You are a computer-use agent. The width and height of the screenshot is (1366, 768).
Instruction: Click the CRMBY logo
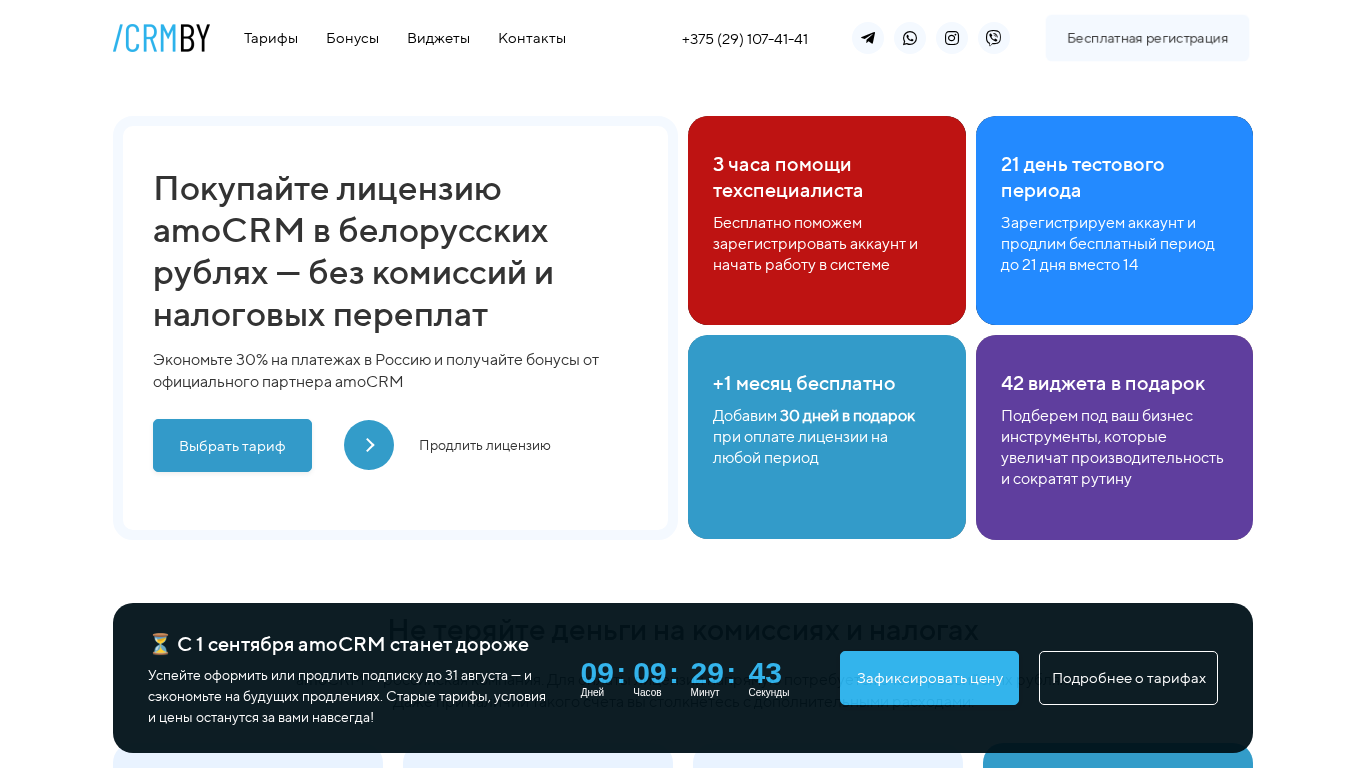click(161, 38)
